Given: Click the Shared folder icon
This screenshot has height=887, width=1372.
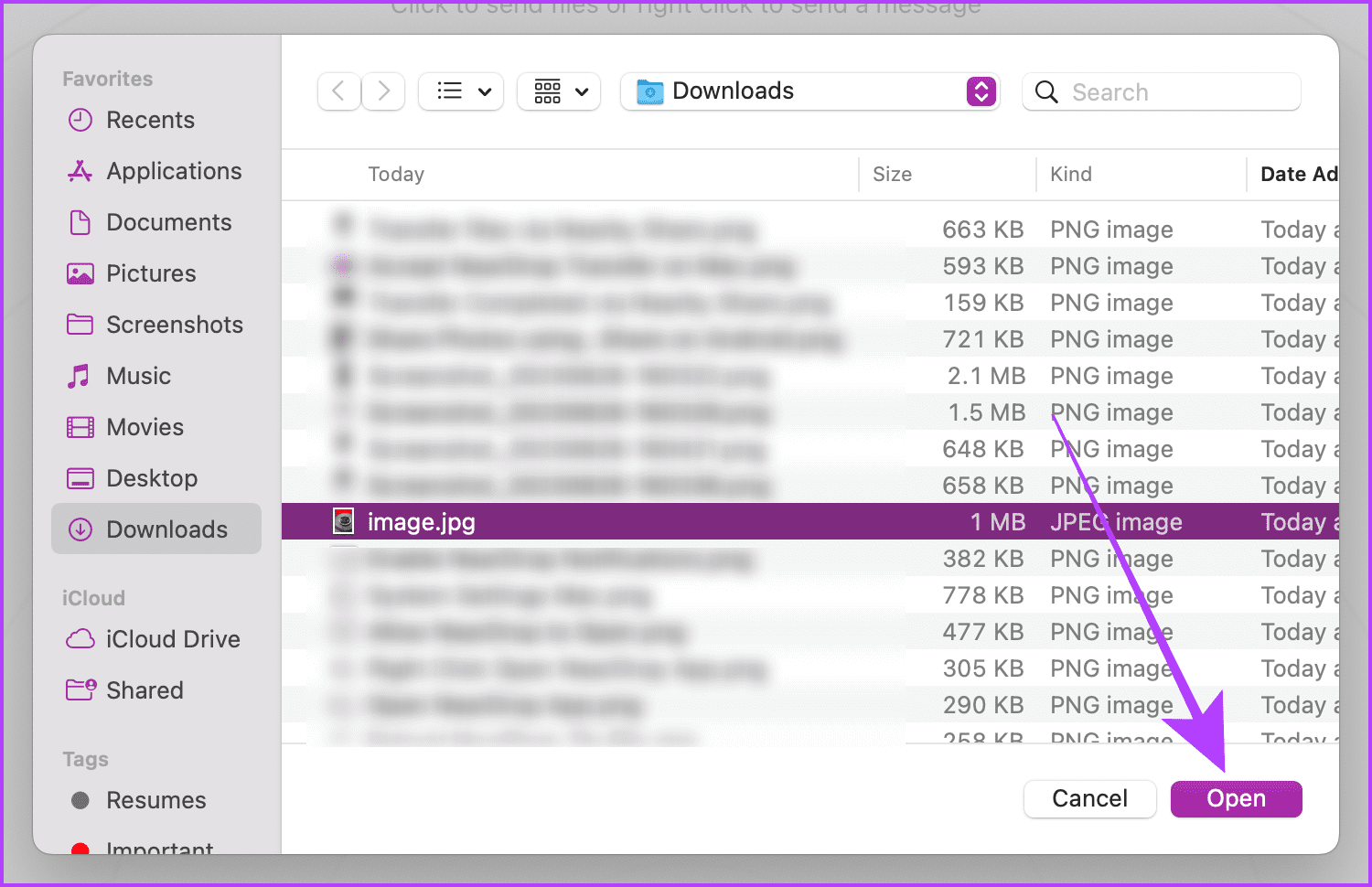Looking at the screenshot, I should (x=80, y=689).
